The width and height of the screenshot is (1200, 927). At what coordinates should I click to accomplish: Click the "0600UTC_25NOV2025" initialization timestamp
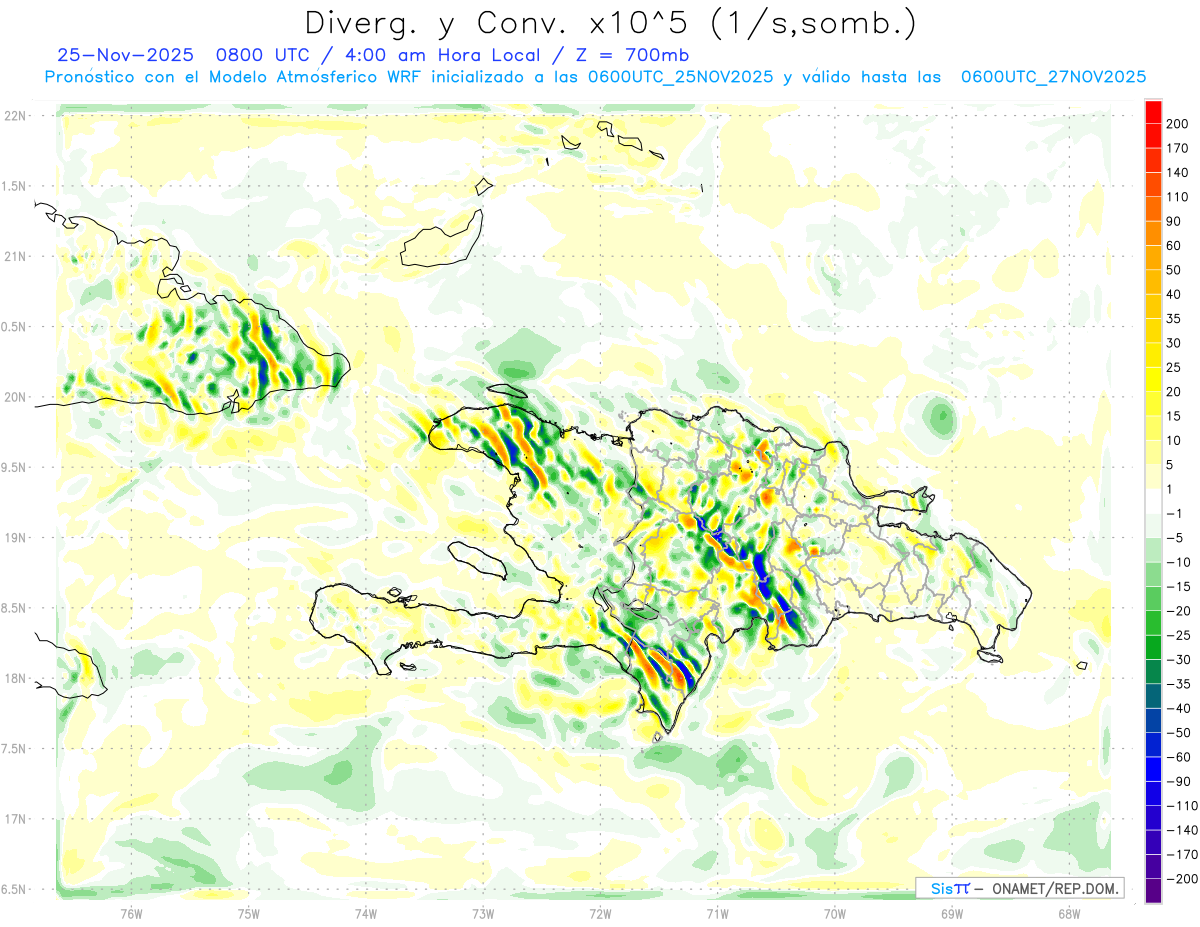tap(680, 77)
